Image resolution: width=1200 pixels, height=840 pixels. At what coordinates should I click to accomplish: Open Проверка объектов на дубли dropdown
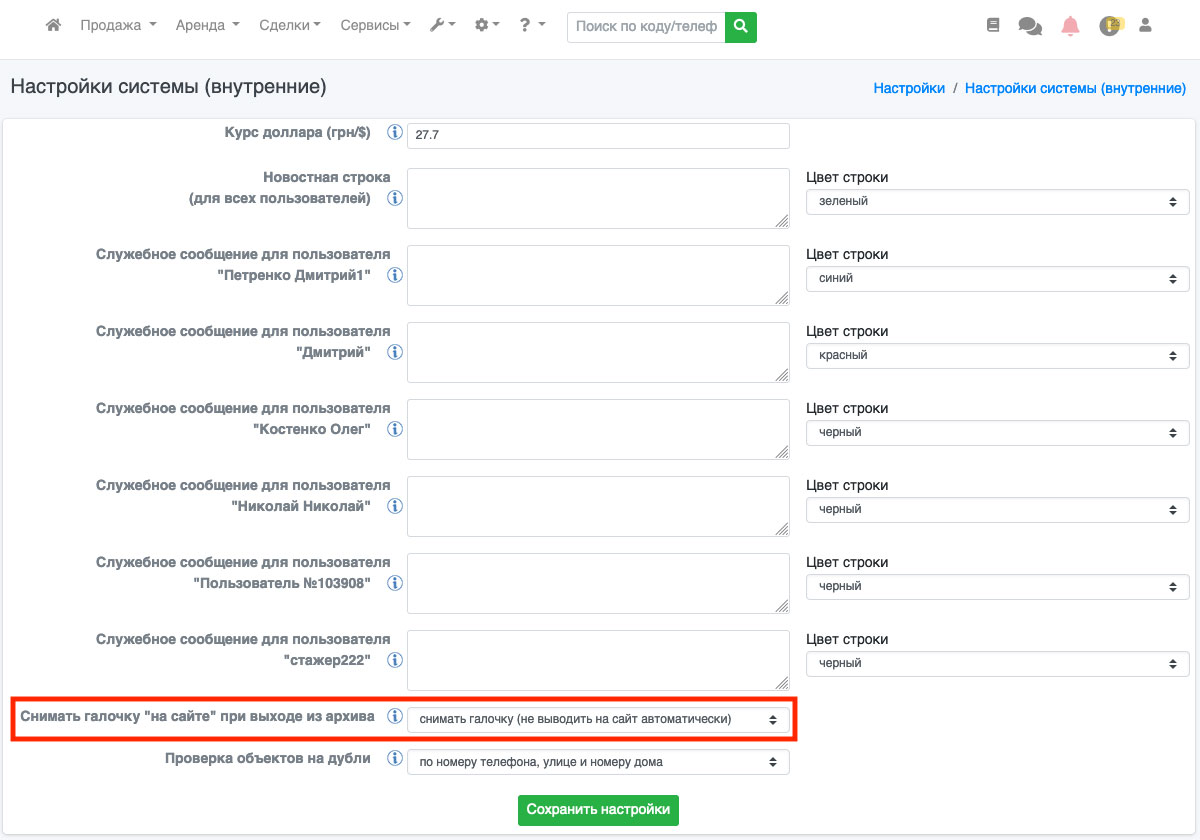tap(598, 763)
